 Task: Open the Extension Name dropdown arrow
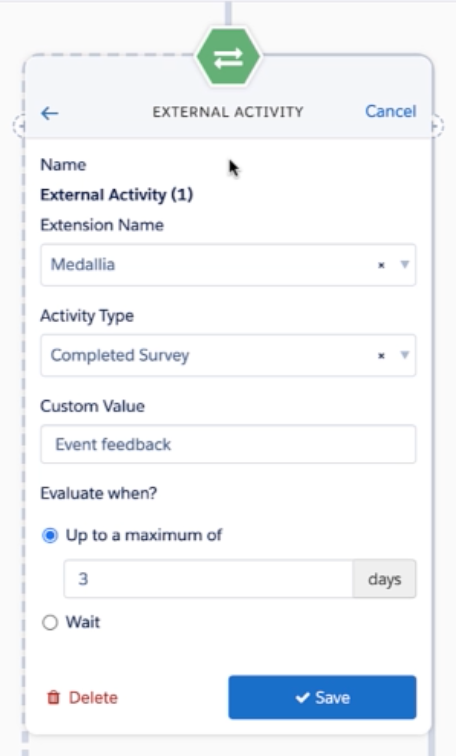pyautogui.click(x=404, y=265)
